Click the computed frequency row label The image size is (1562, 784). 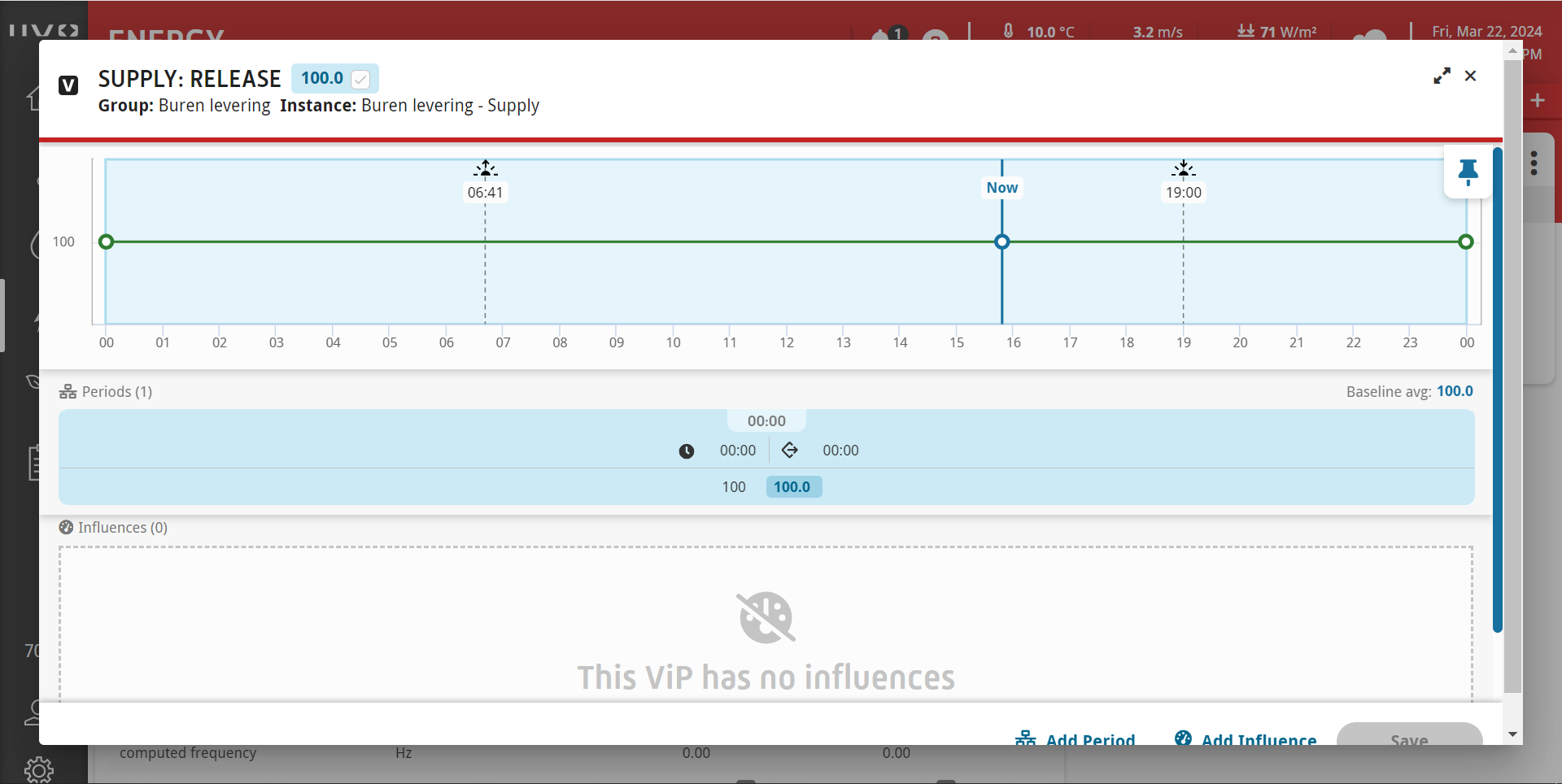[188, 753]
